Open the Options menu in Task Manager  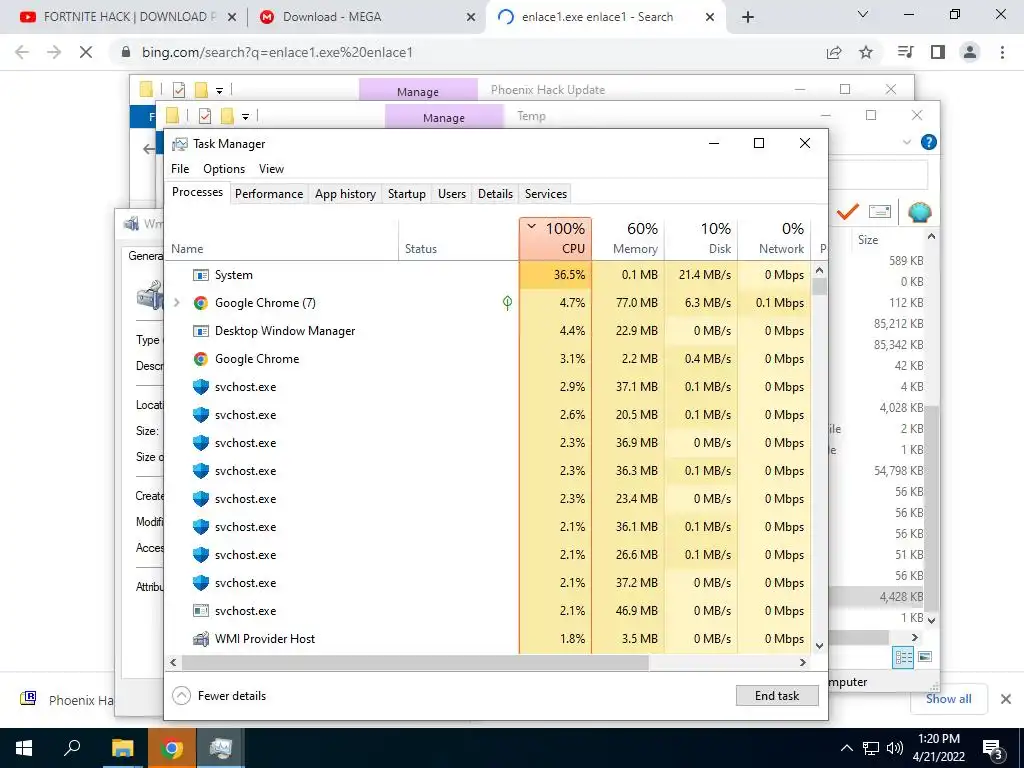223,168
